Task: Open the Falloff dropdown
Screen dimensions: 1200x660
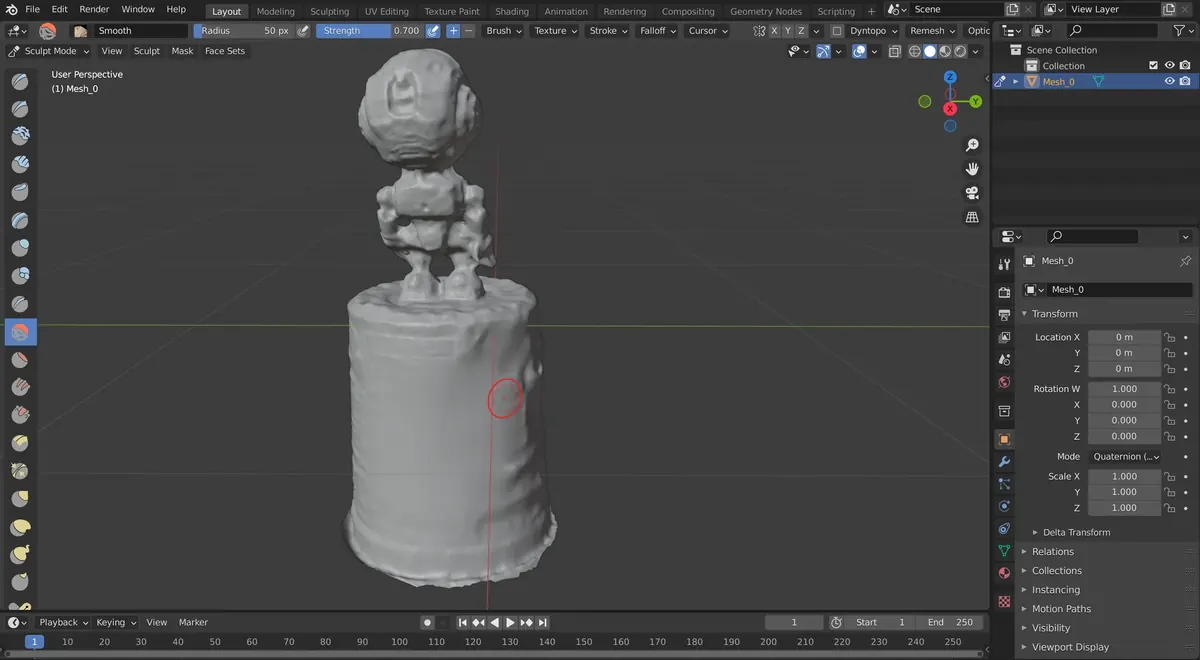Action: 657,31
